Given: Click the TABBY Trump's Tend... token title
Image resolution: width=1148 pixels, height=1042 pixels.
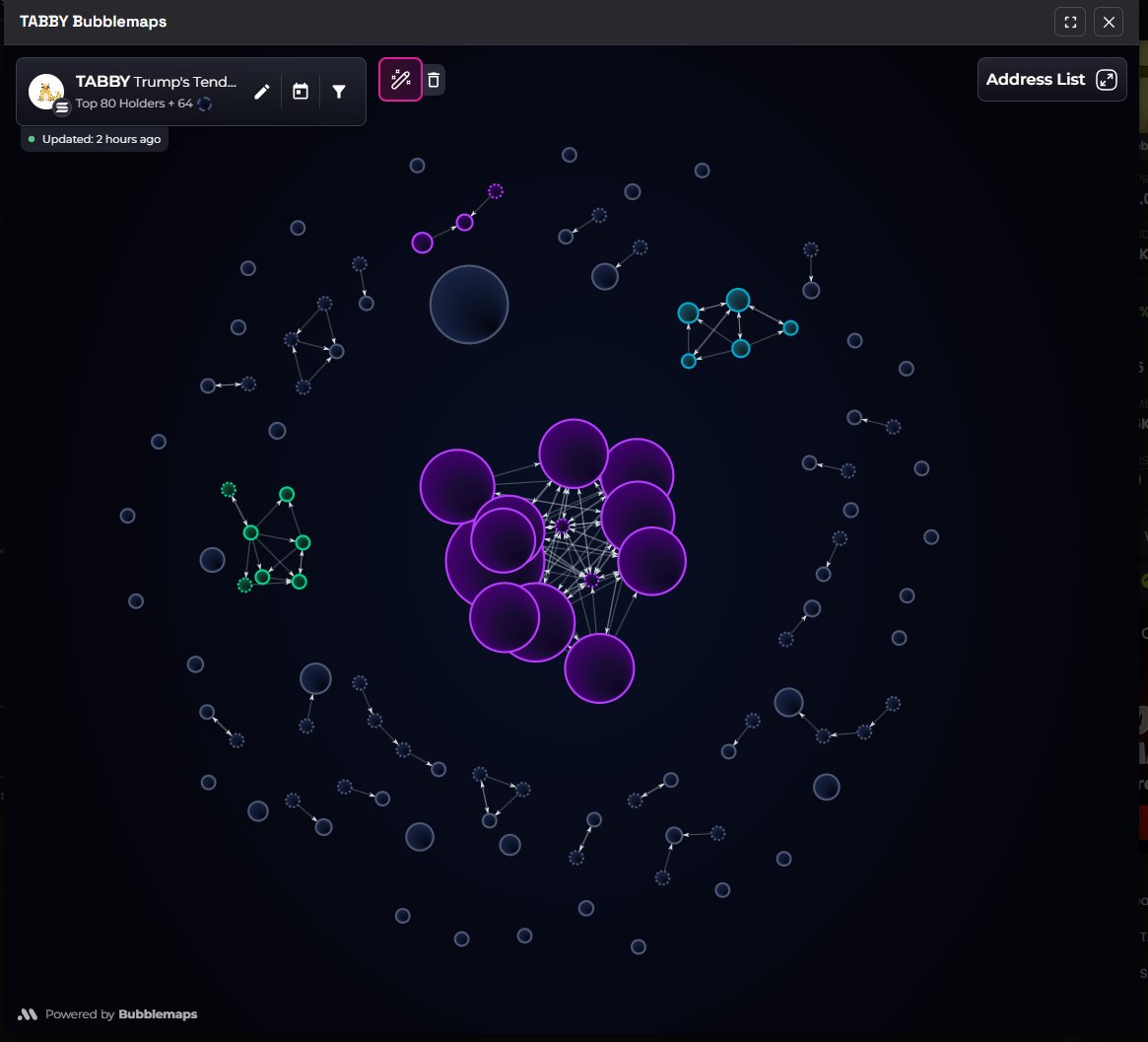Looking at the screenshot, I should coord(156,81).
